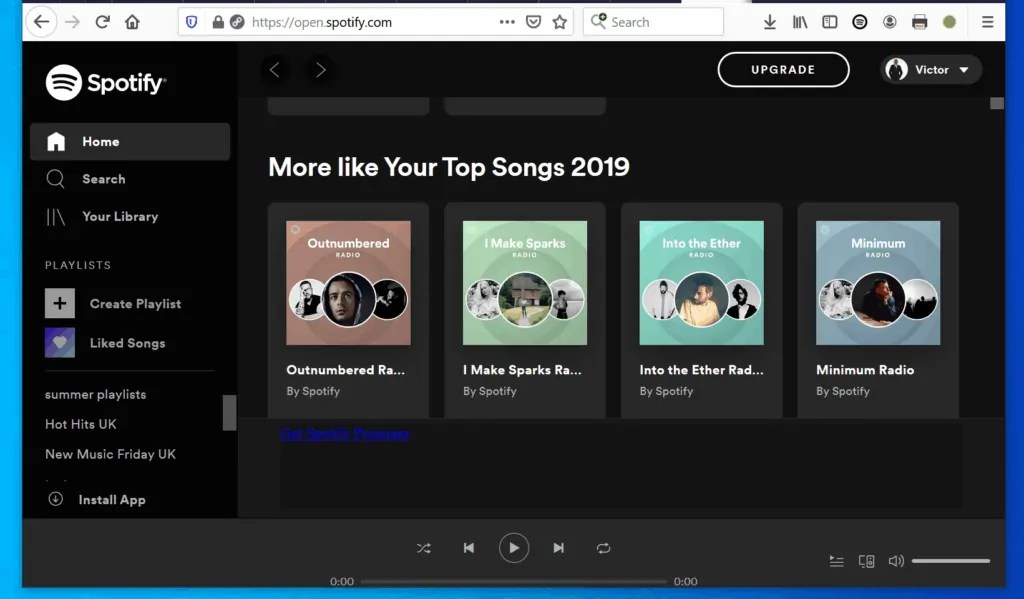This screenshot has width=1024, height=599.
Task: Open the Victor account dropdown
Action: (930, 70)
